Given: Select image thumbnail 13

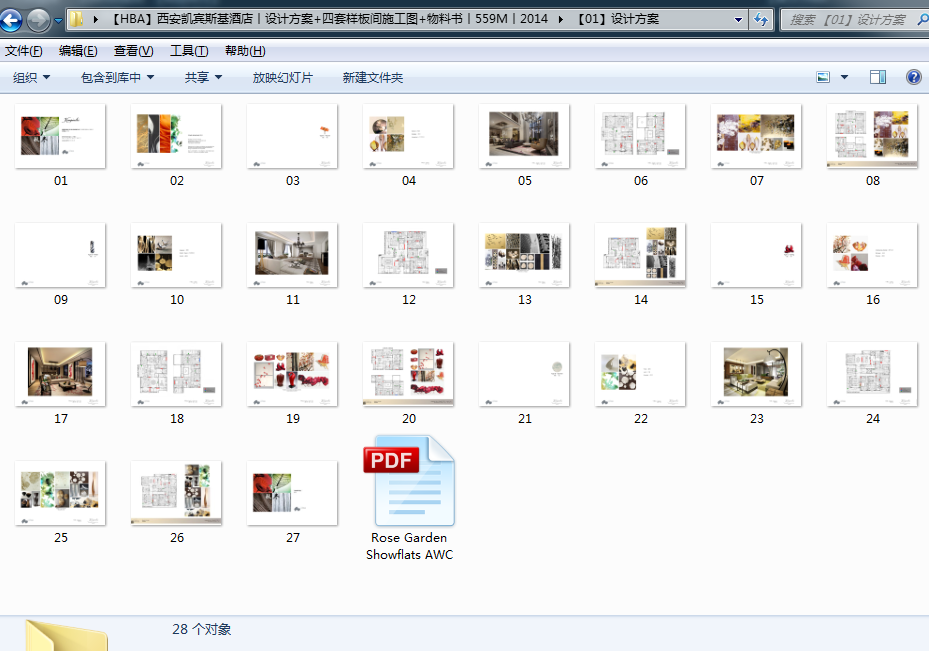Looking at the screenshot, I should pos(524,255).
